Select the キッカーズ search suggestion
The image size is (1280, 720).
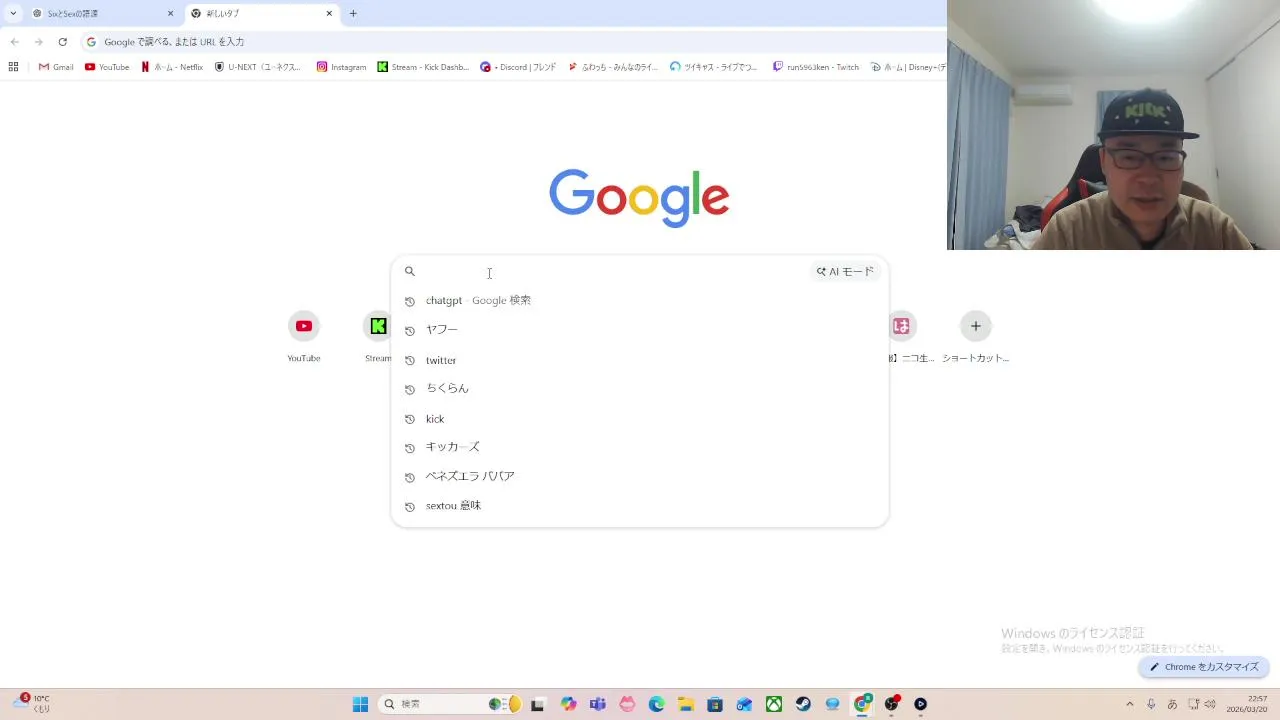[640, 447]
